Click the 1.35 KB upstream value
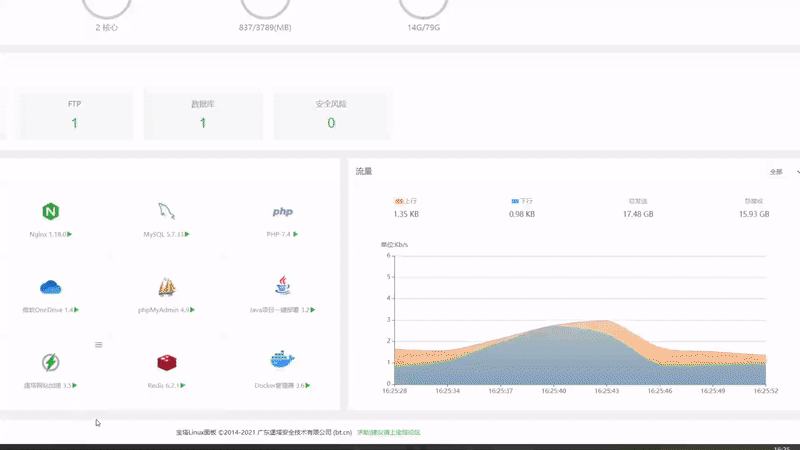The image size is (800, 450). click(406, 214)
